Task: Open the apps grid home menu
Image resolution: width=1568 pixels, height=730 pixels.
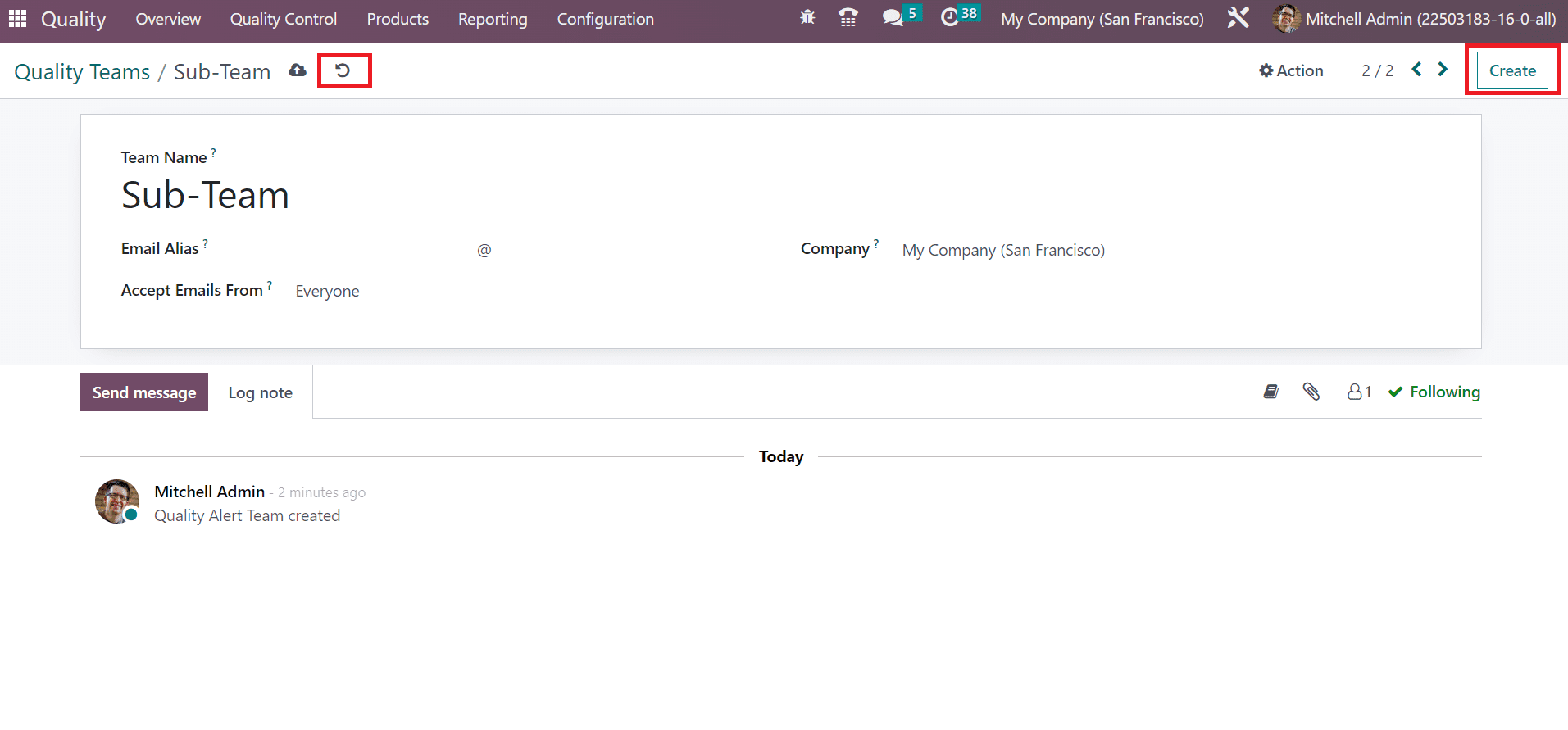Action: pyautogui.click(x=17, y=18)
